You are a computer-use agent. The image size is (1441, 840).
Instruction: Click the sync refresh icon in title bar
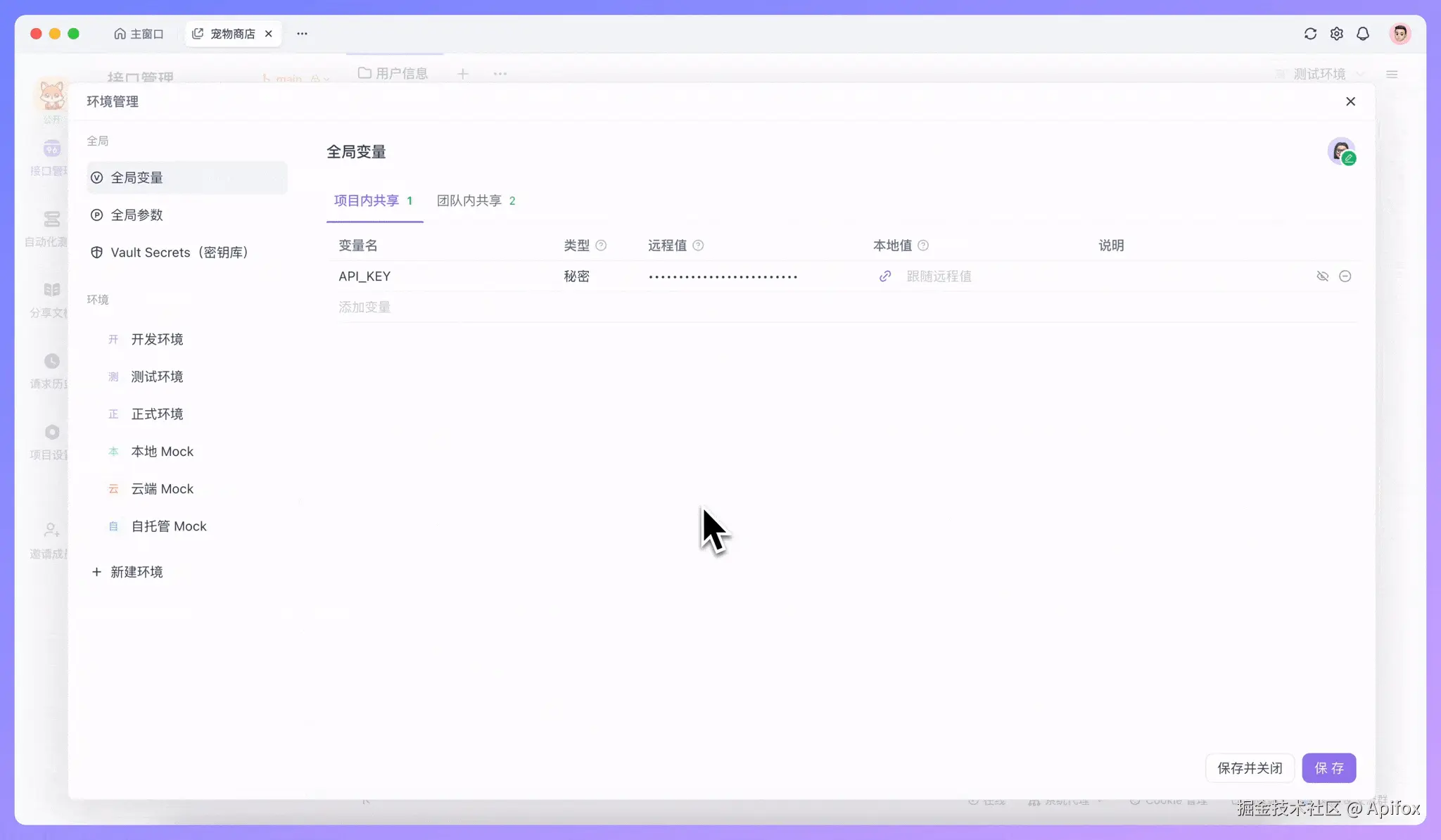pos(1310,34)
